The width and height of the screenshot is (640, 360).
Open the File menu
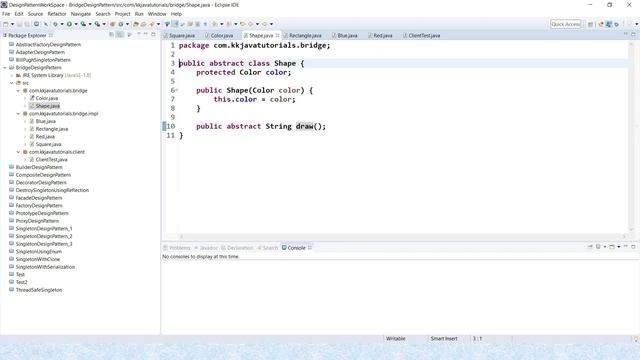pos(6,14)
